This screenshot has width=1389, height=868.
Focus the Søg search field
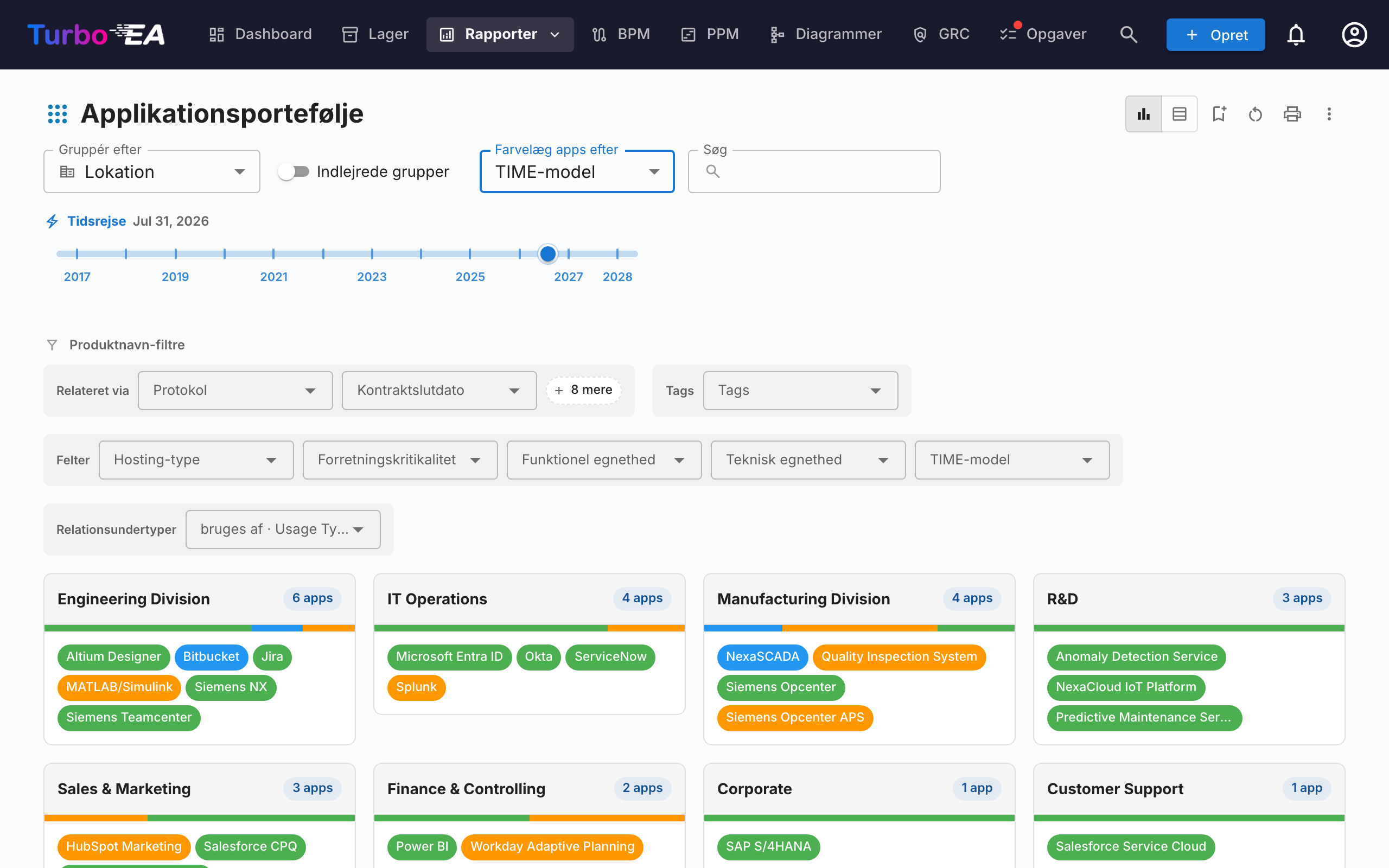[814, 171]
